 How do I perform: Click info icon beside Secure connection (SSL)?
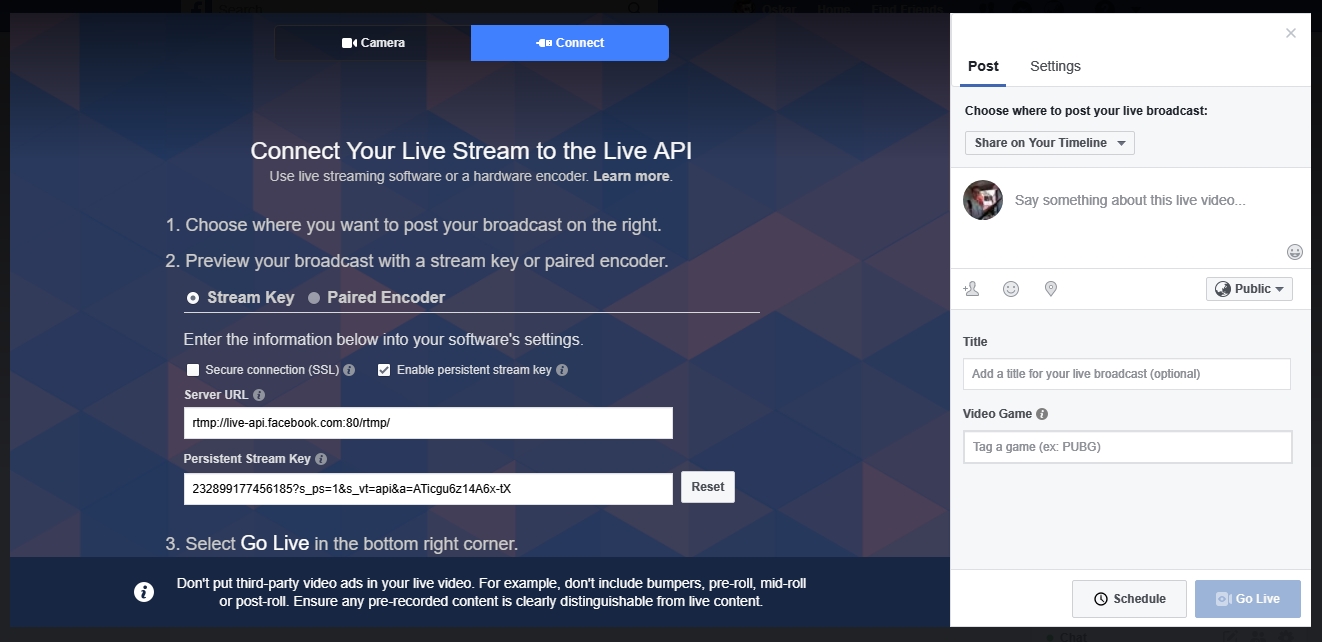(349, 370)
